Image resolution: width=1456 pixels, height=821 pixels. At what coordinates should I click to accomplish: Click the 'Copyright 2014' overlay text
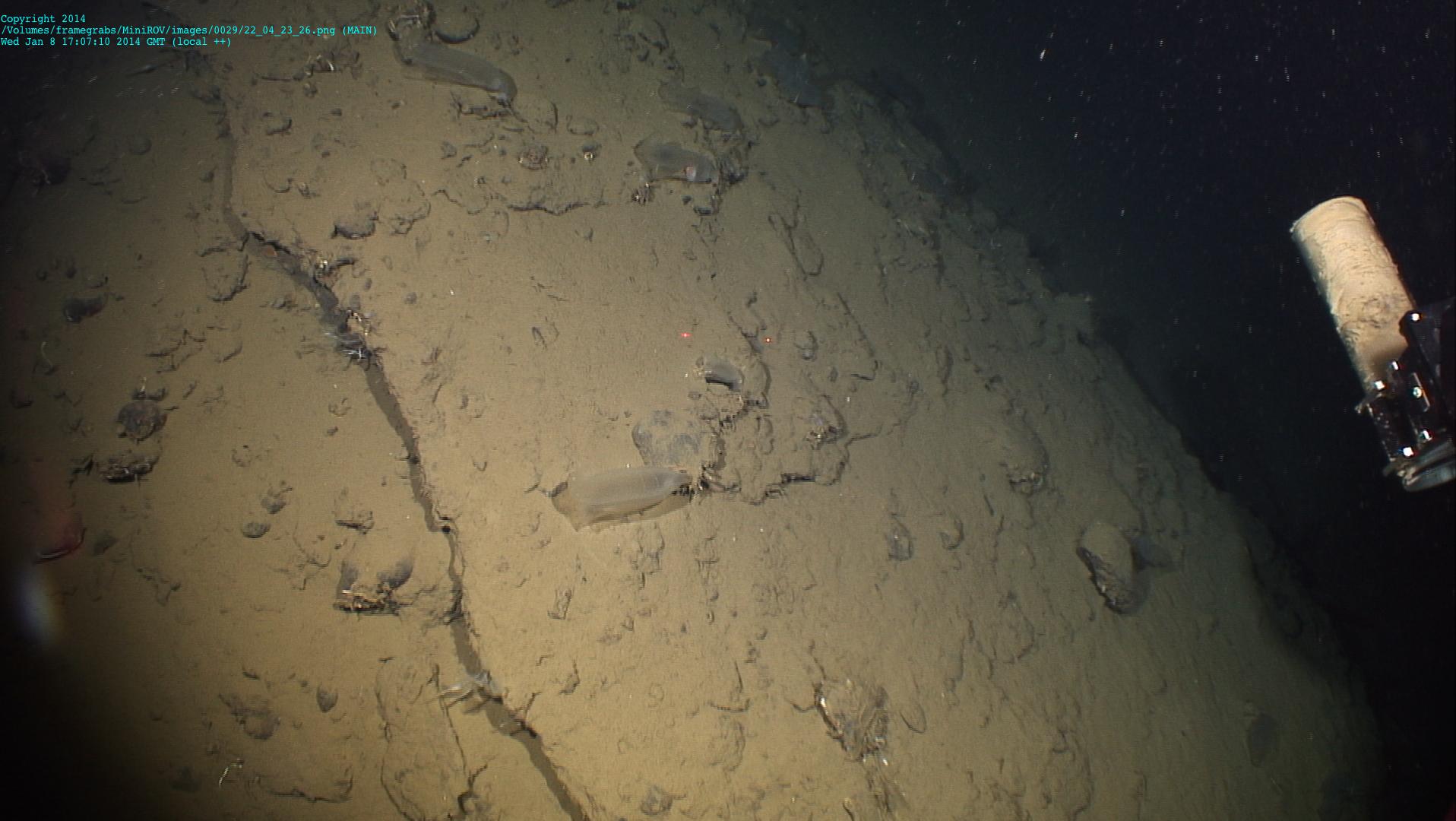[43, 19]
